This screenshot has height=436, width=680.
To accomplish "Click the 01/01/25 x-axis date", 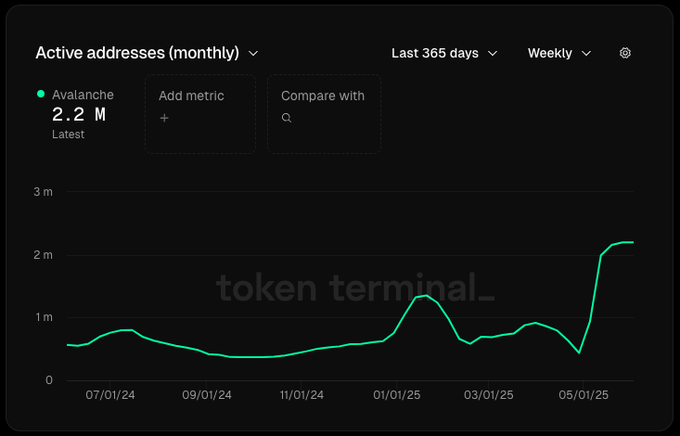I will point(397,395).
